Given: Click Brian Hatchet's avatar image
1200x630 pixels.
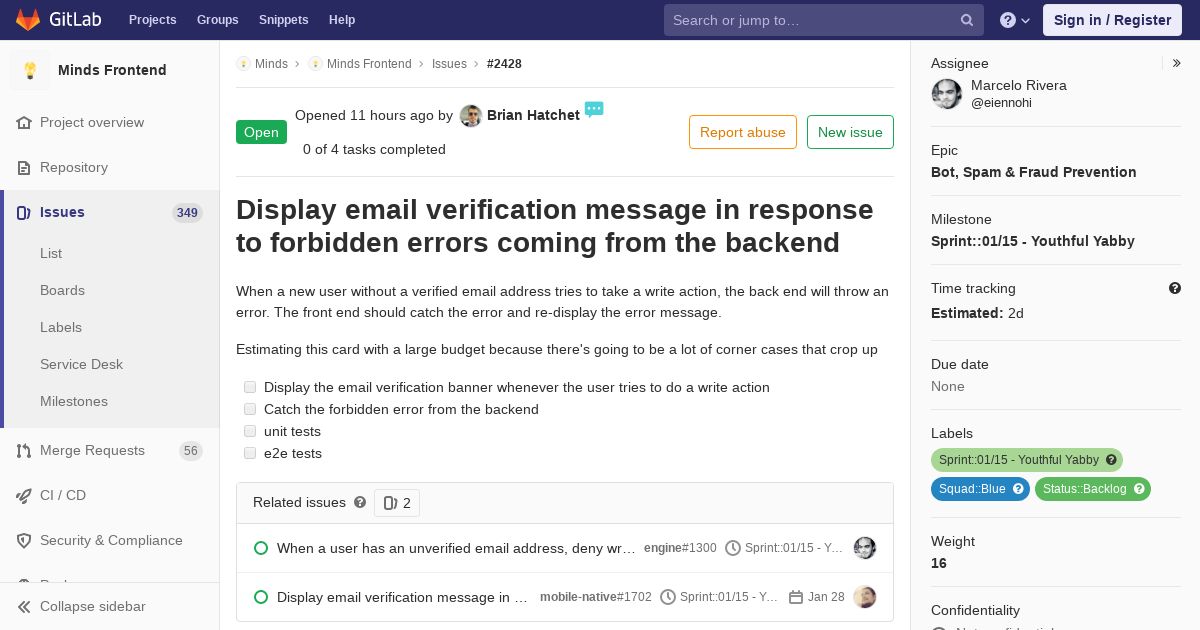Looking at the screenshot, I should (x=471, y=116).
